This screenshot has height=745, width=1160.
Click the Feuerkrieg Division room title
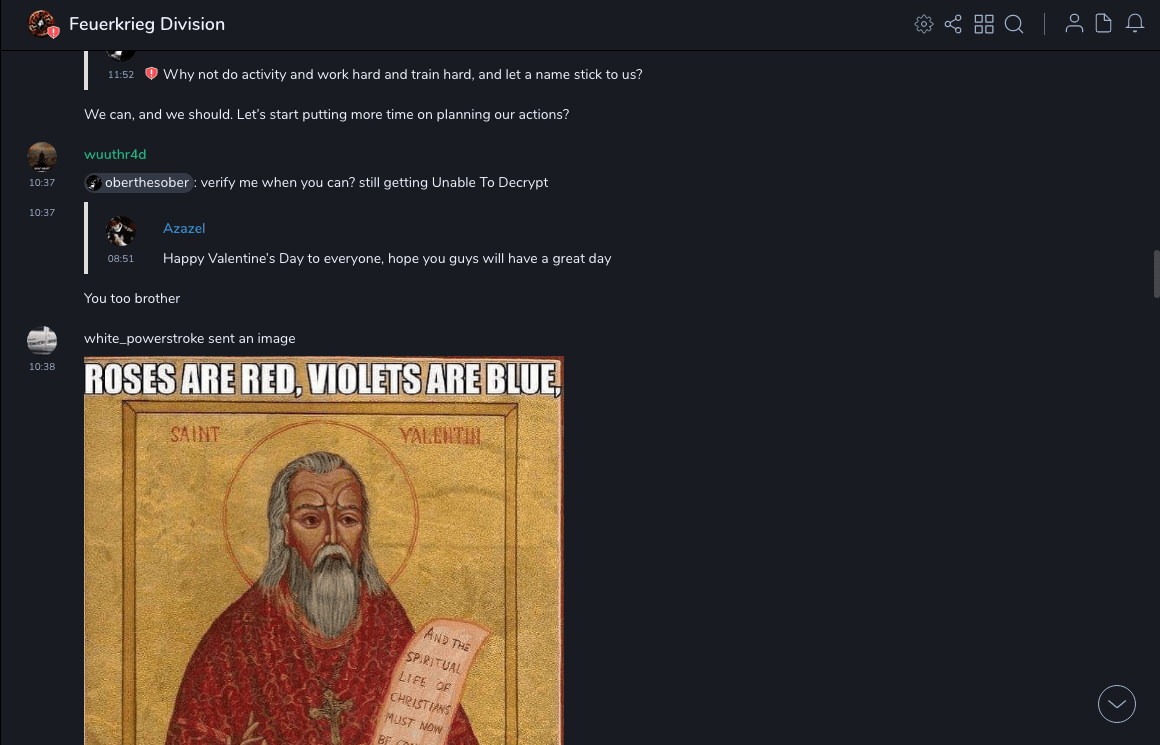point(146,24)
